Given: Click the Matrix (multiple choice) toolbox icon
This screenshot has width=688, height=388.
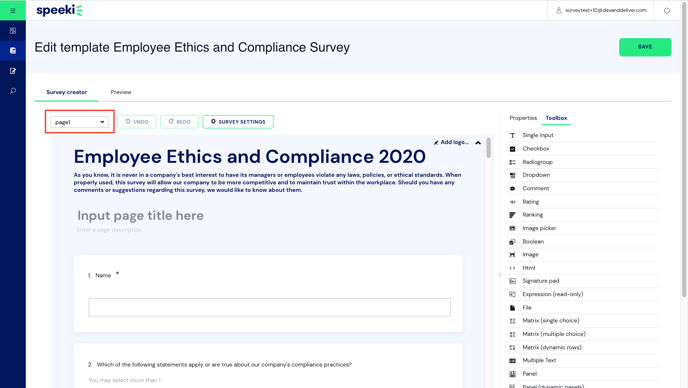Looking at the screenshot, I should pyautogui.click(x=512, y=334).
